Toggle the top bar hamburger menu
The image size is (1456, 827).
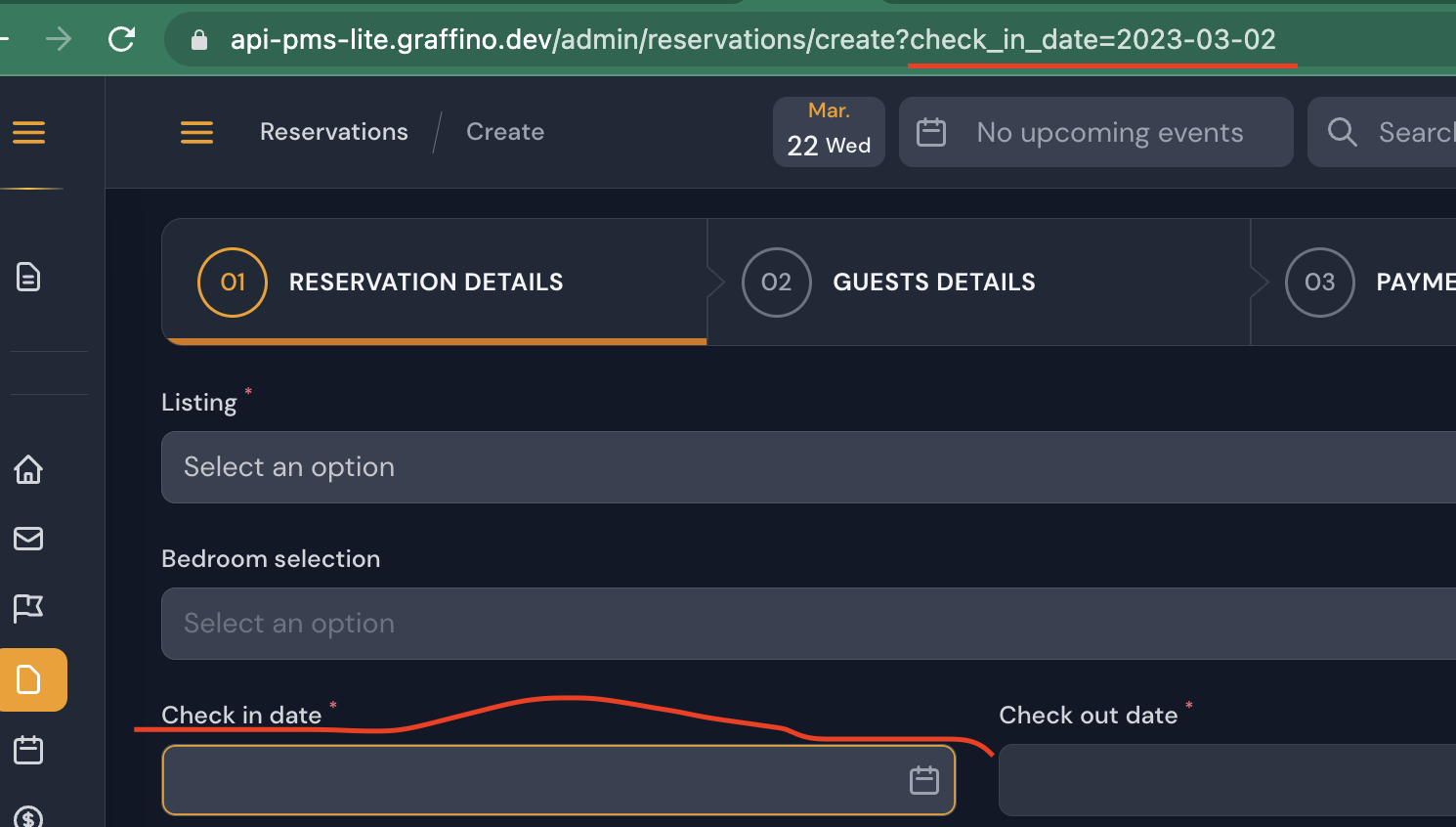[196, 132]
